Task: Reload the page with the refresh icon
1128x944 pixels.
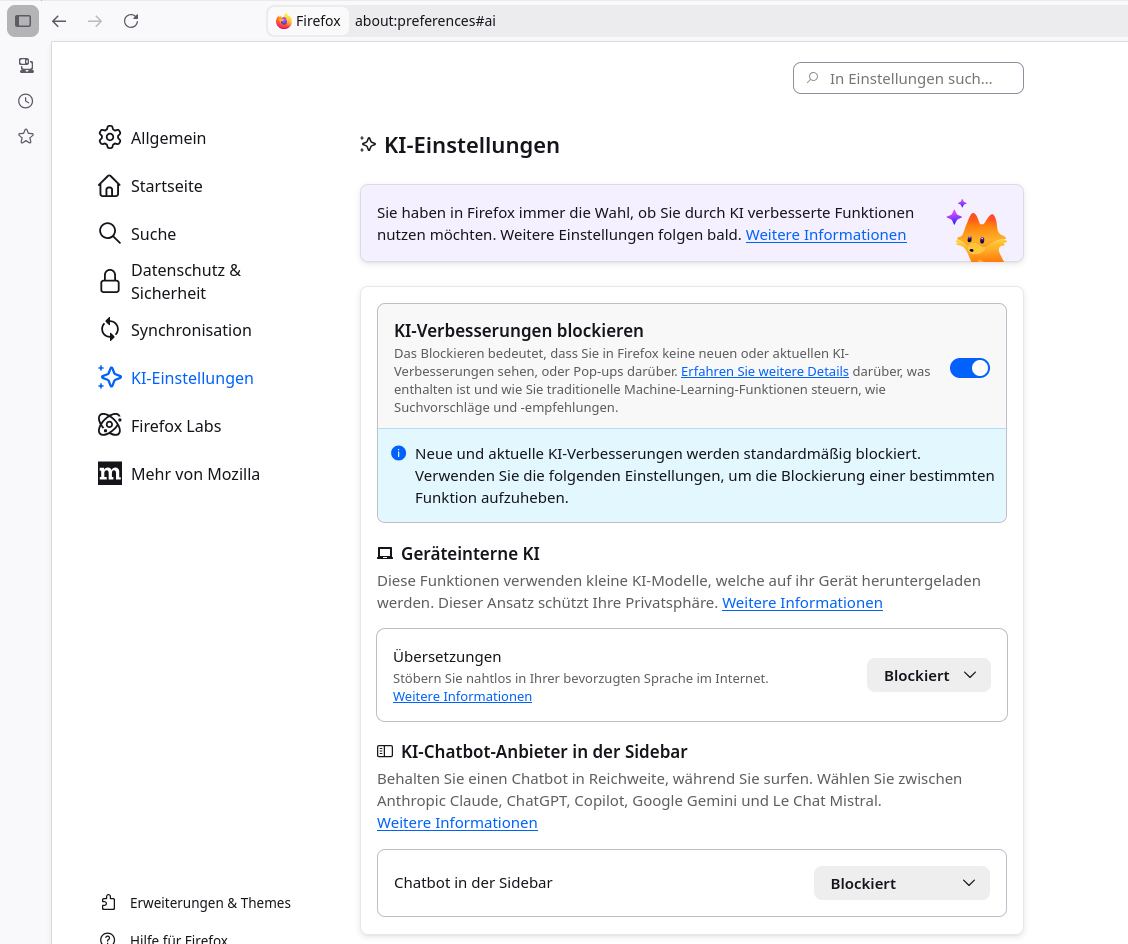Action: 131,21
